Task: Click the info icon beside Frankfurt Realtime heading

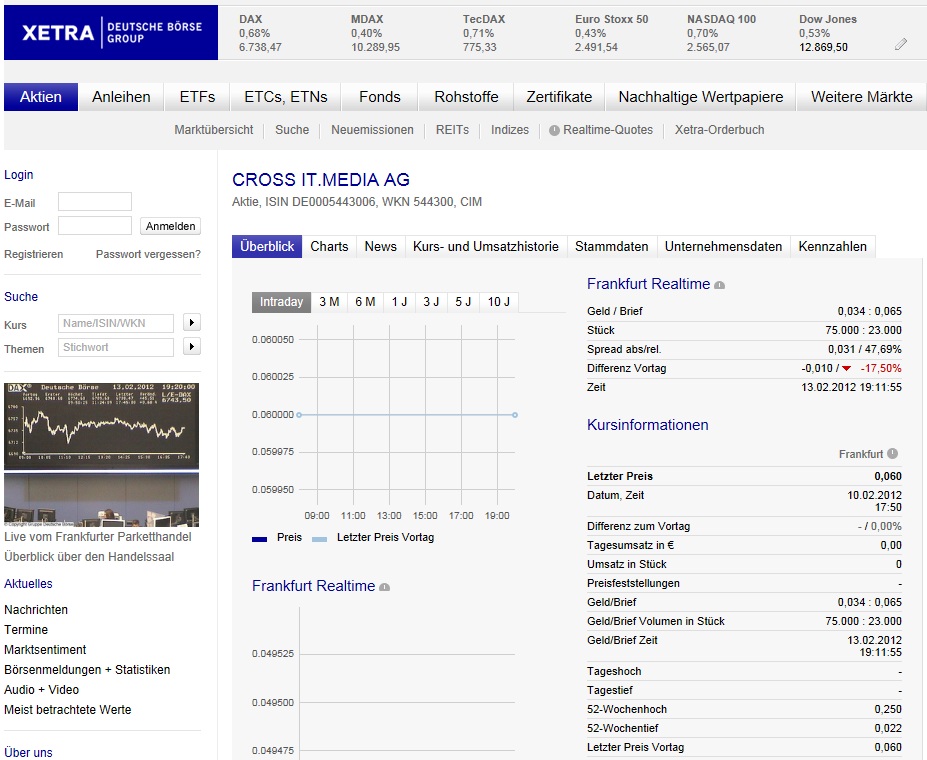Action: pyautogui.click(x=720, y=285)
